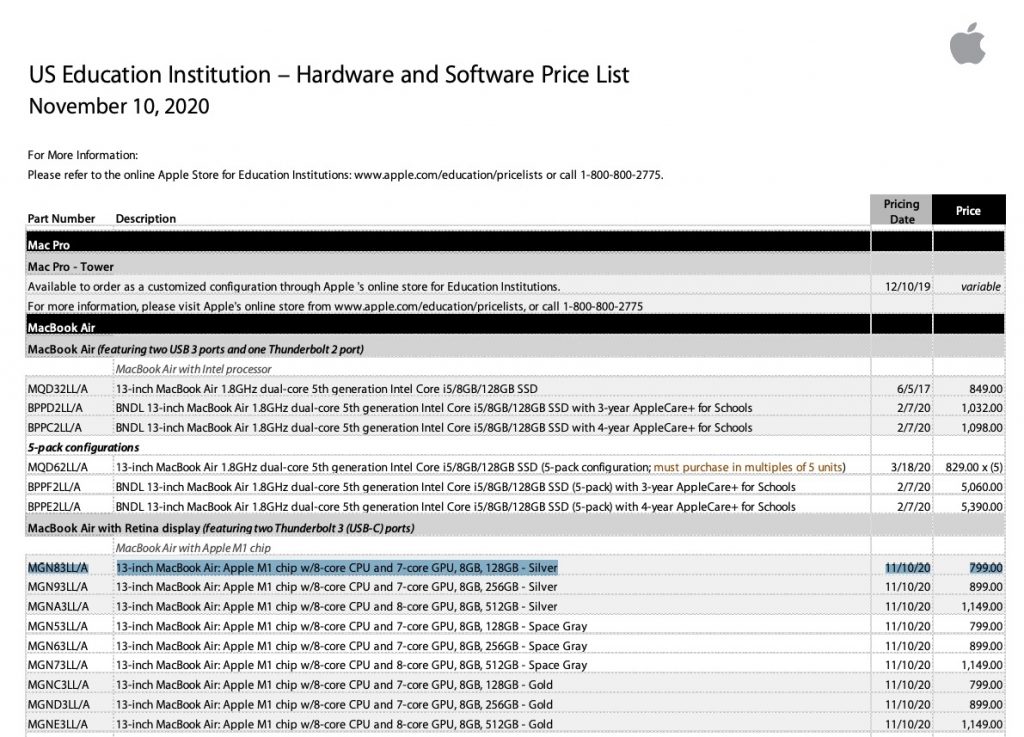Click 'MacBook Air with Retina display' subheading
This screenshot has width=1024, height=737.
pos(221,528)
